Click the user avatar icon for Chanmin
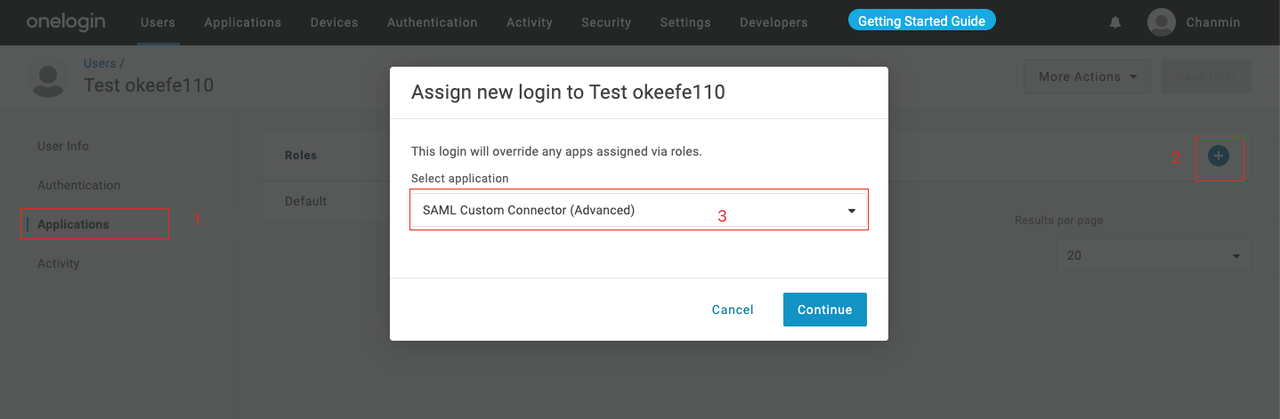 coord(1161,22)
